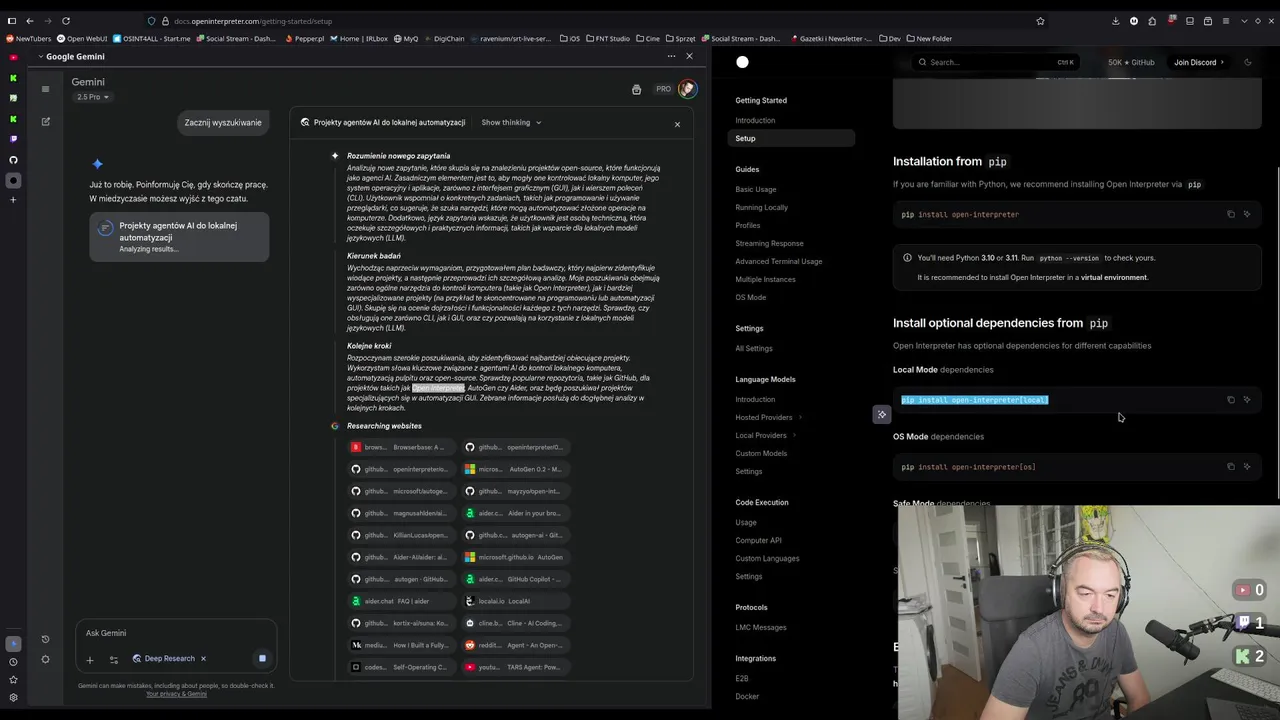
Task: Open the Open WebUI bookmark
Action: click(82, 38)
